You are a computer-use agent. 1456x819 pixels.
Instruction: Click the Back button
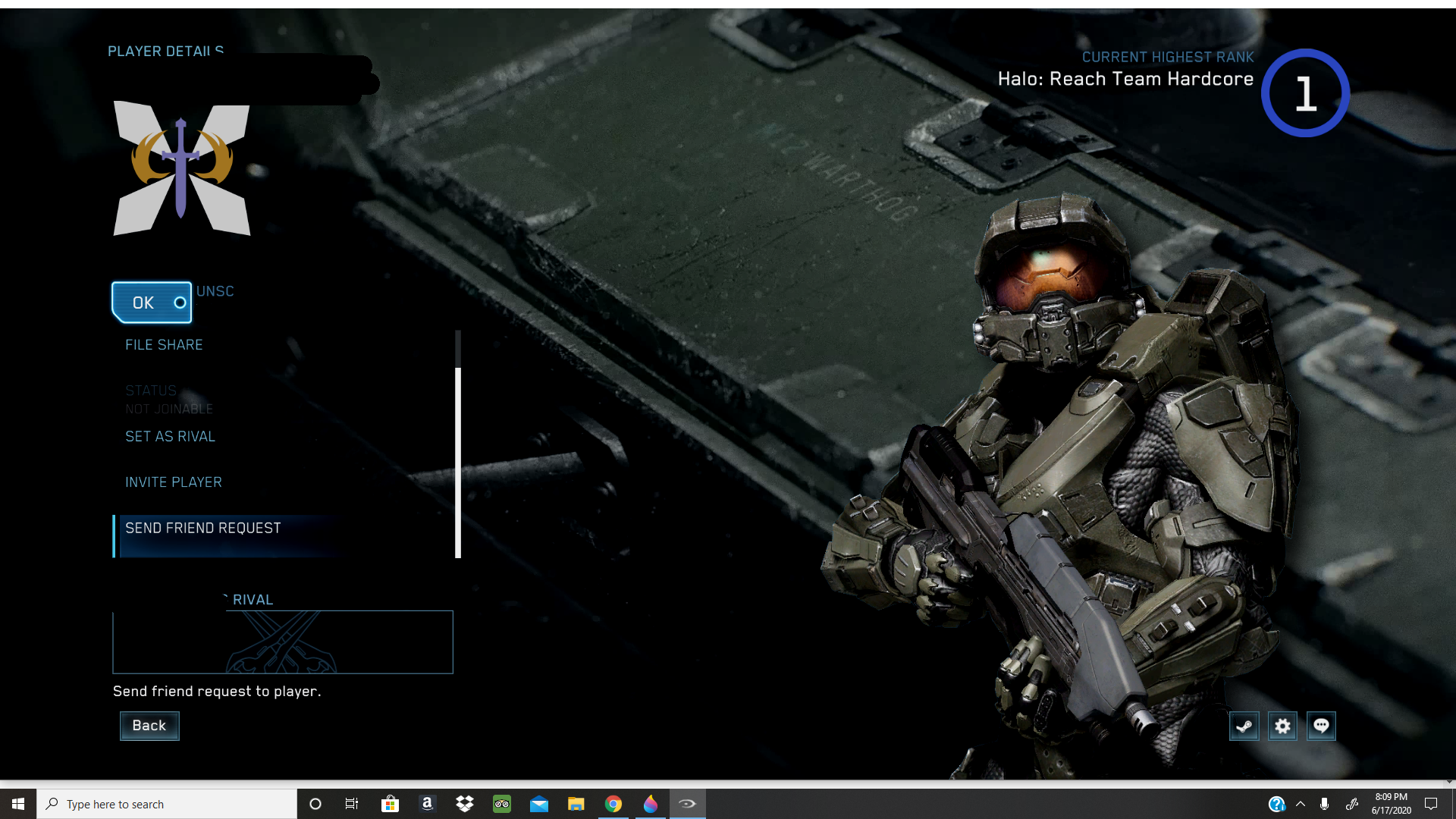149,726
